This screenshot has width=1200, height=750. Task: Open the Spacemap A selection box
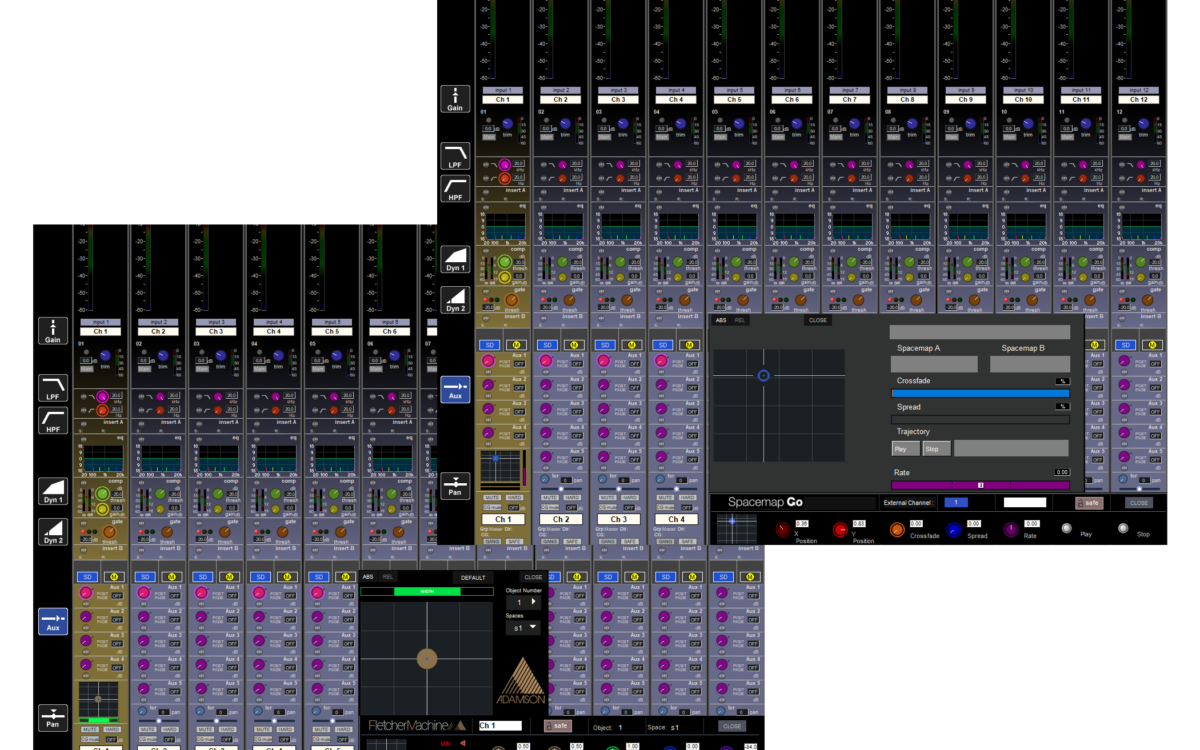click(x=934, y=364)
